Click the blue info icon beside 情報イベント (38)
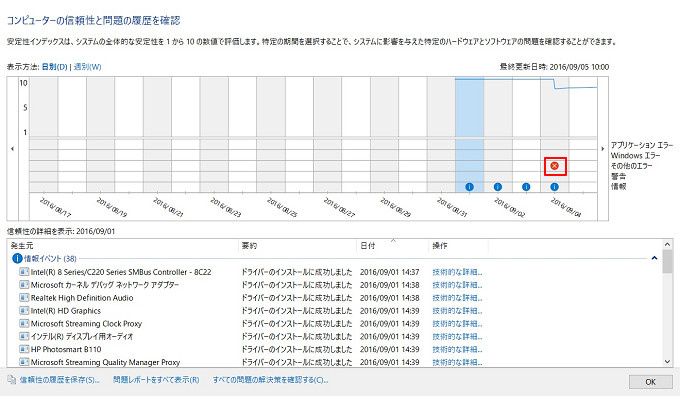Image resolution: width=680 pixels, height=396 pixels. click(17, 259)
